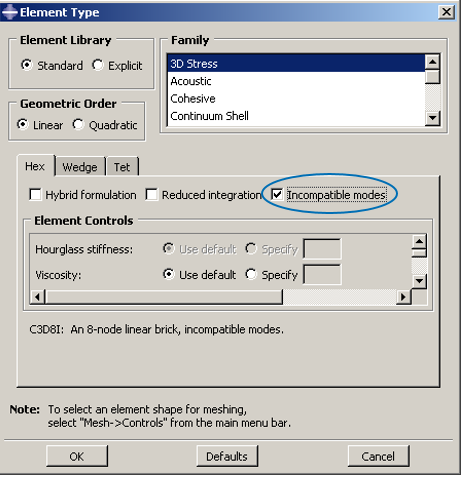This screenshot has width=462, height=477.
Task: Click Element Controls scroll right arrow
Action: point(403,297)
